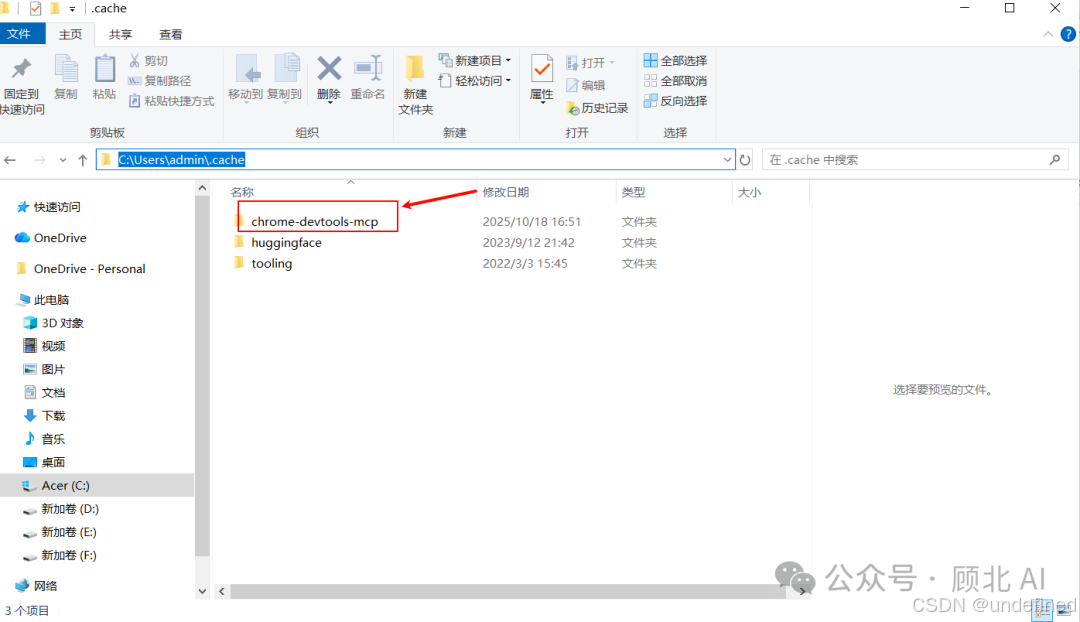This screenshot has width=1080, height=622.
Task: Click Select none (全部取消)
Action: (x=675, y=81)
